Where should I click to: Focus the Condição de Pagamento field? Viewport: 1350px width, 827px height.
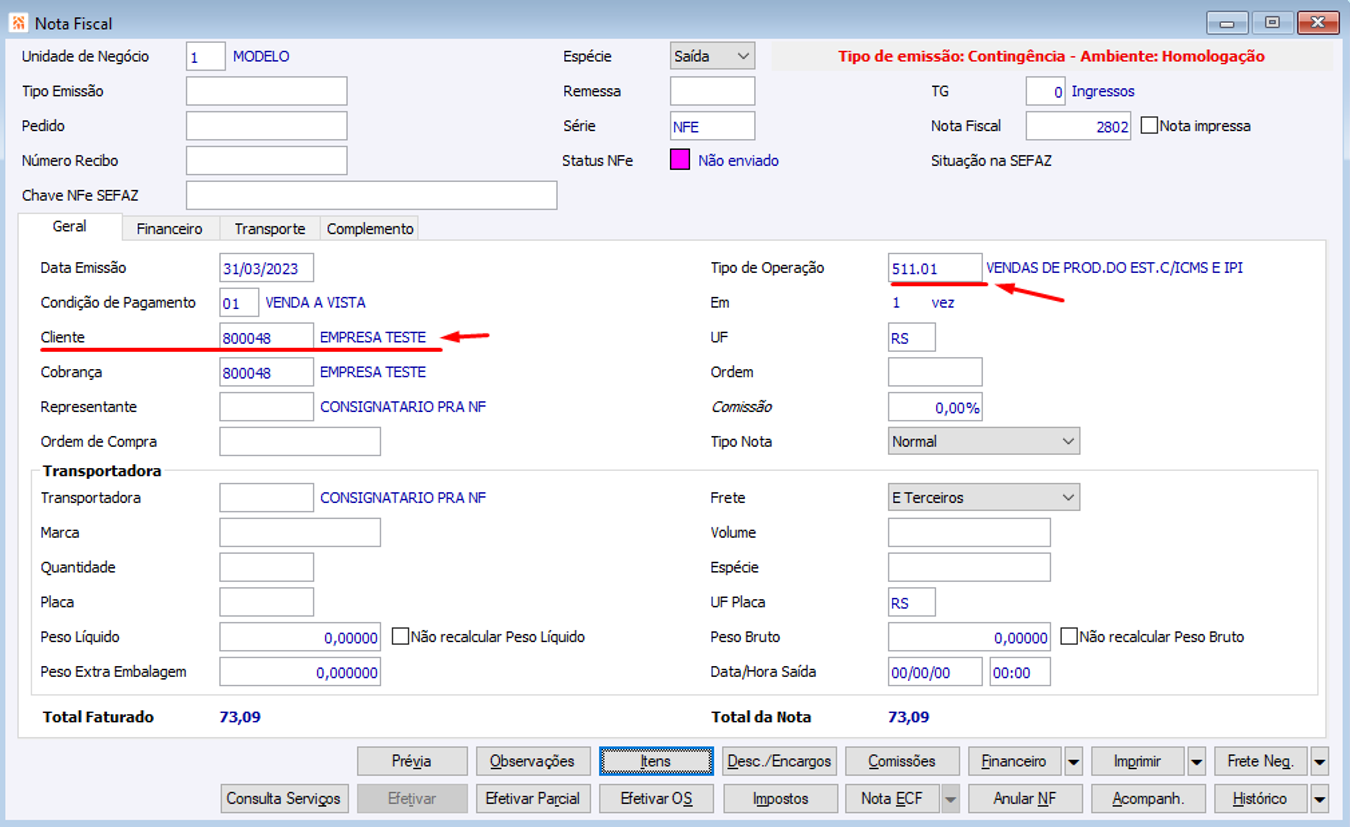click(x=239, y=302)
